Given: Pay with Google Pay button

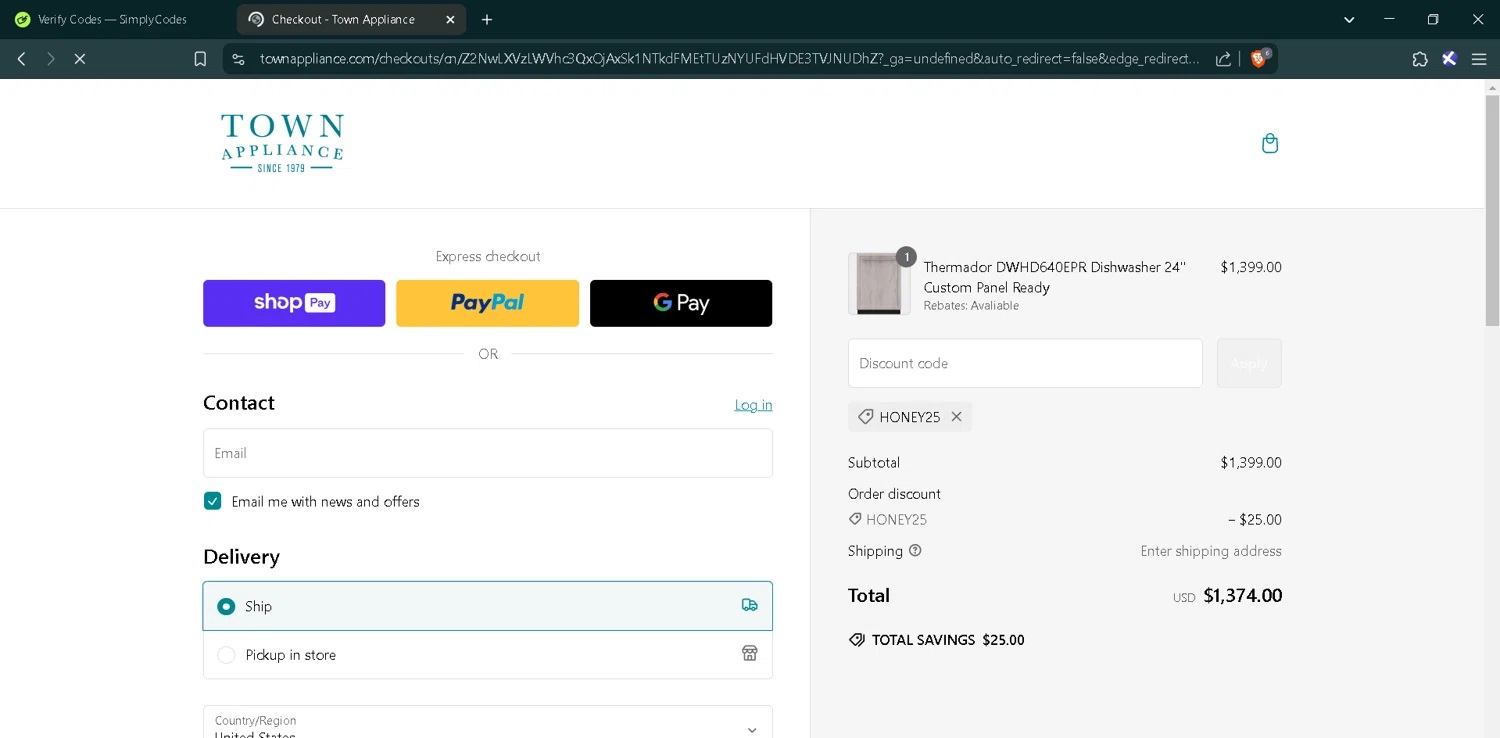Looking at the screenshot, I should (x=681, y=303).
